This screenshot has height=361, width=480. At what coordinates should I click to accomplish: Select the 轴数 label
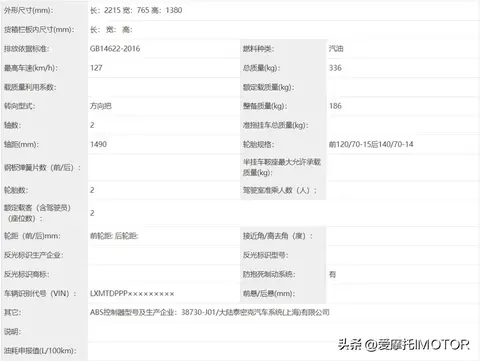12,125
